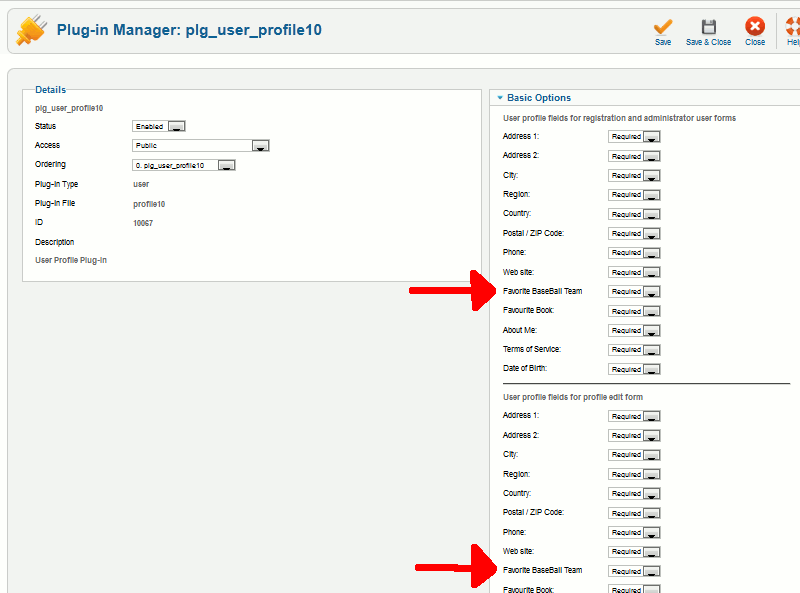The height and width of the screenshot is (593, 800).
Task: Open registration Postal / ZIP Code dropdown
Action: pos(634,234)
